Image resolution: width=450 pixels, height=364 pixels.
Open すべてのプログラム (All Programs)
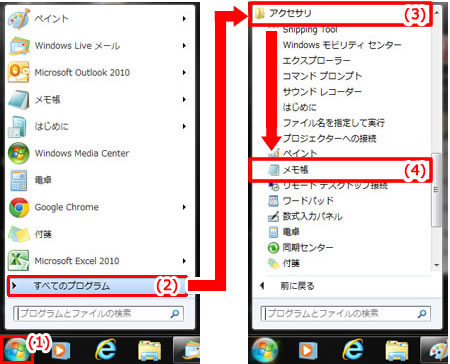tap(97, 286)
